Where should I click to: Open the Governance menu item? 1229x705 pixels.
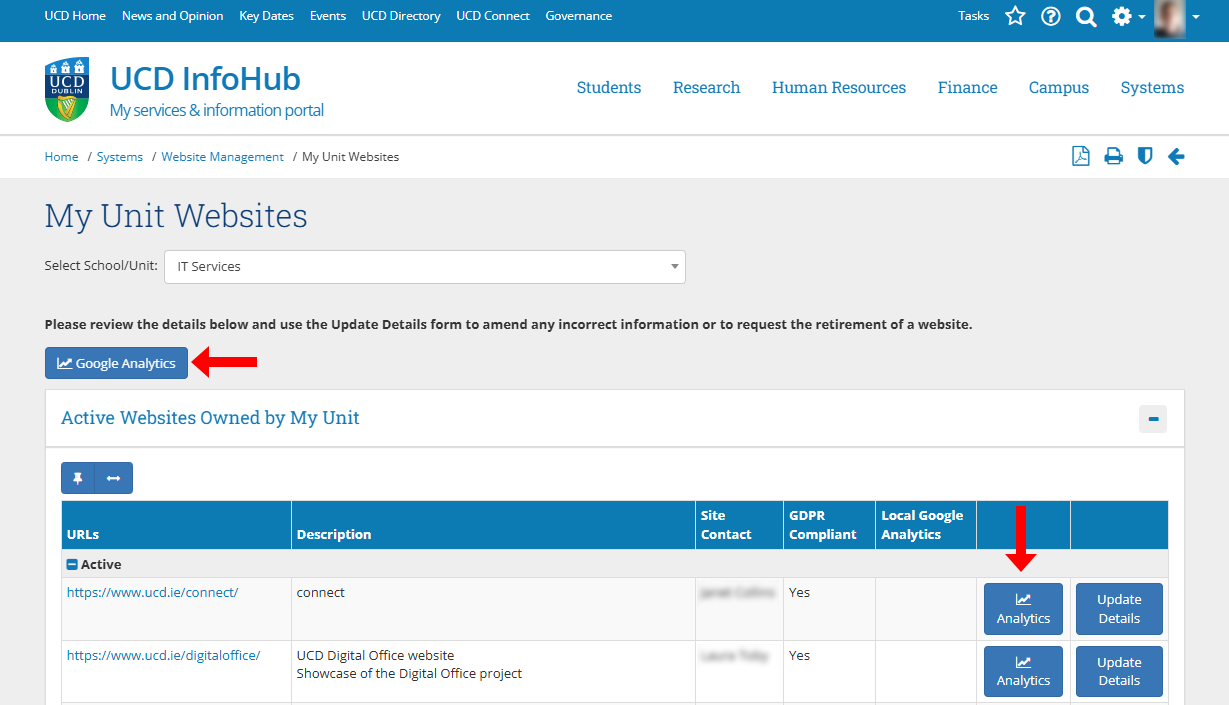coord(578,16)
